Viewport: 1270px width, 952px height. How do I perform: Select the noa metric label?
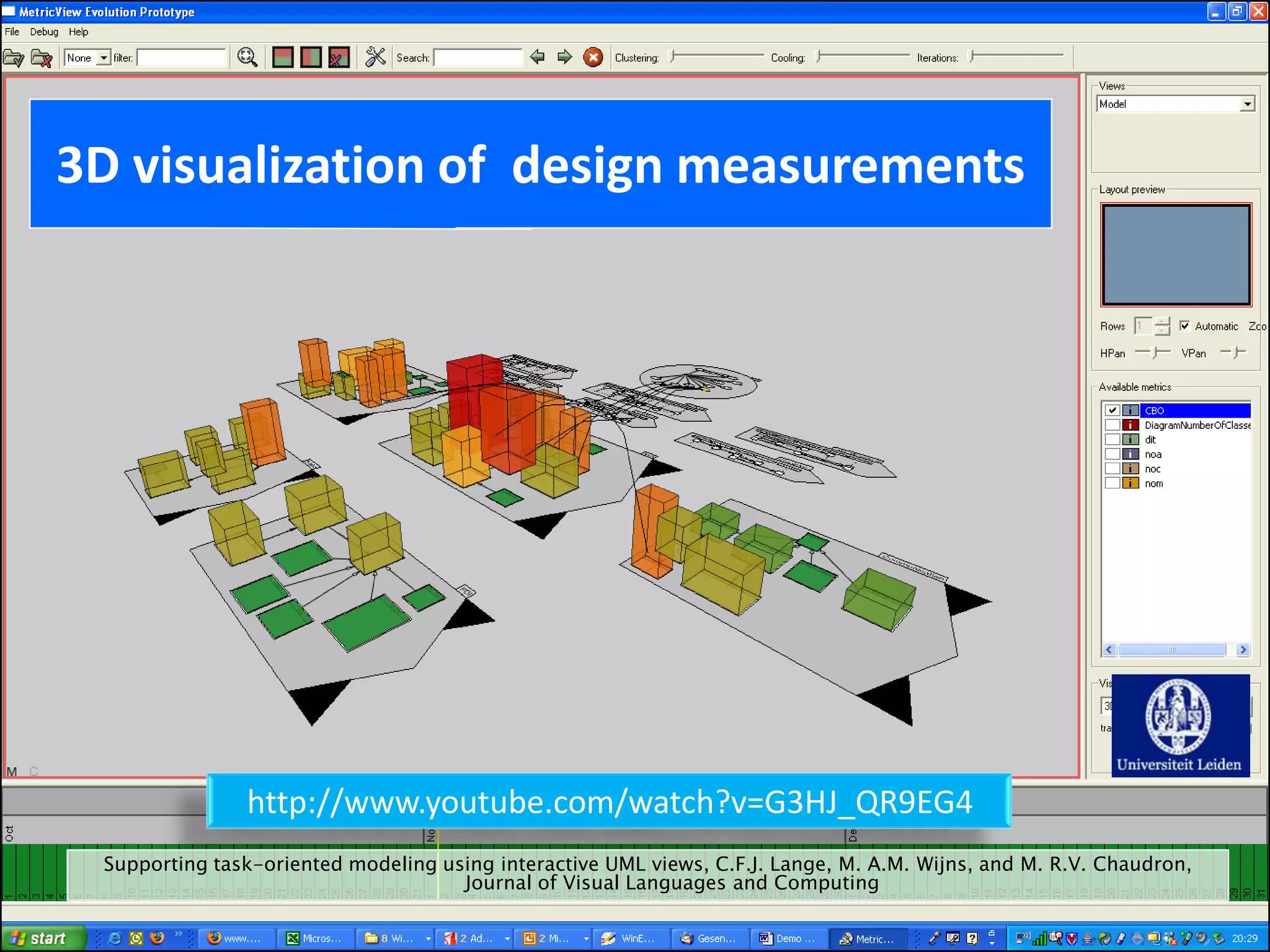(x=1153, y=454)
